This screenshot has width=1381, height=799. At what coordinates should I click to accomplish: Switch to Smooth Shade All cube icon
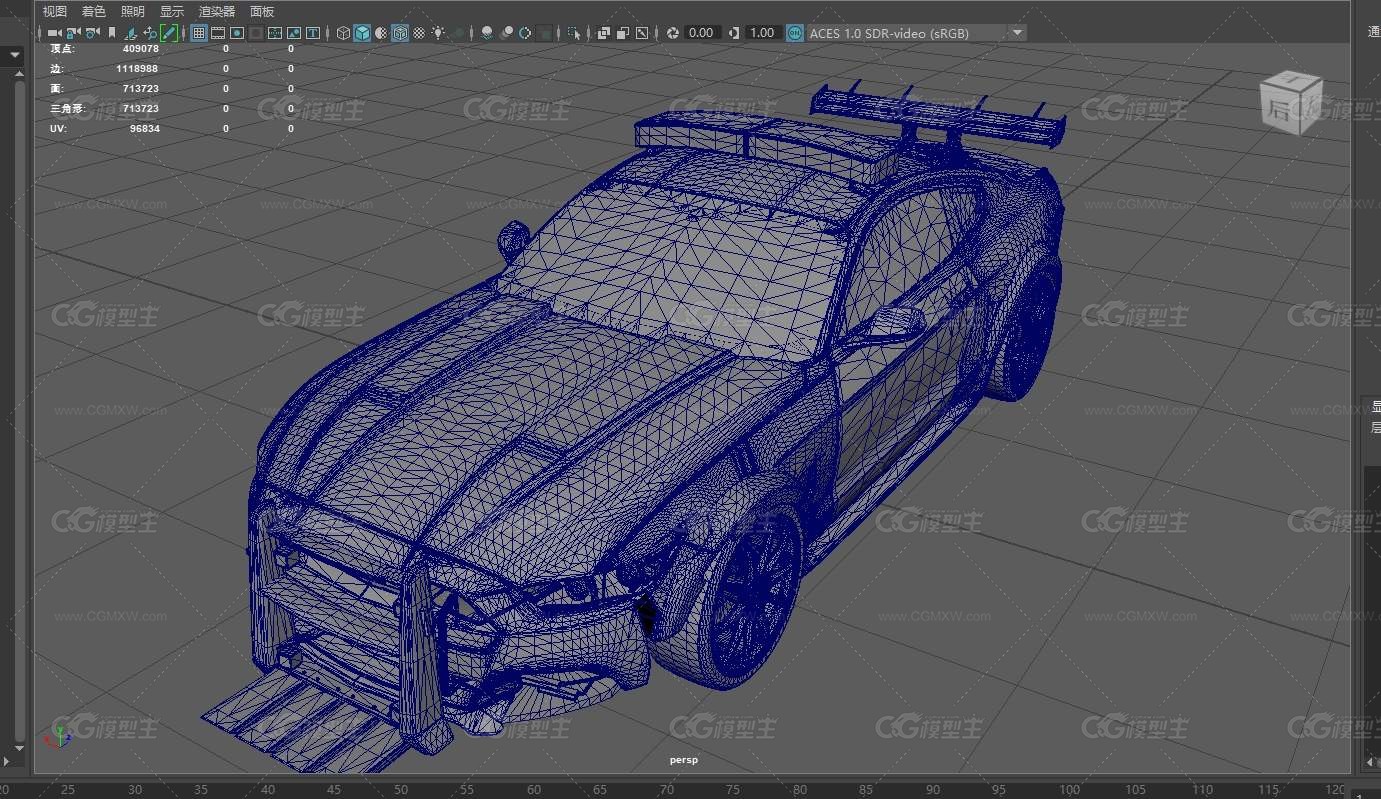coord(362,33)
